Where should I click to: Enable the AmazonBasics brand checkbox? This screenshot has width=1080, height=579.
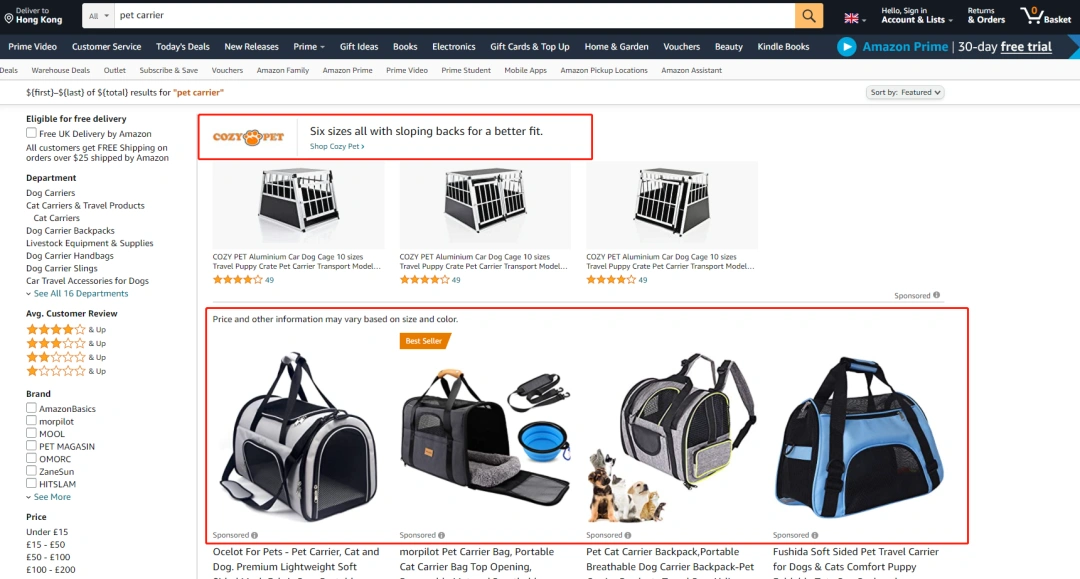(x=31, y=408)
